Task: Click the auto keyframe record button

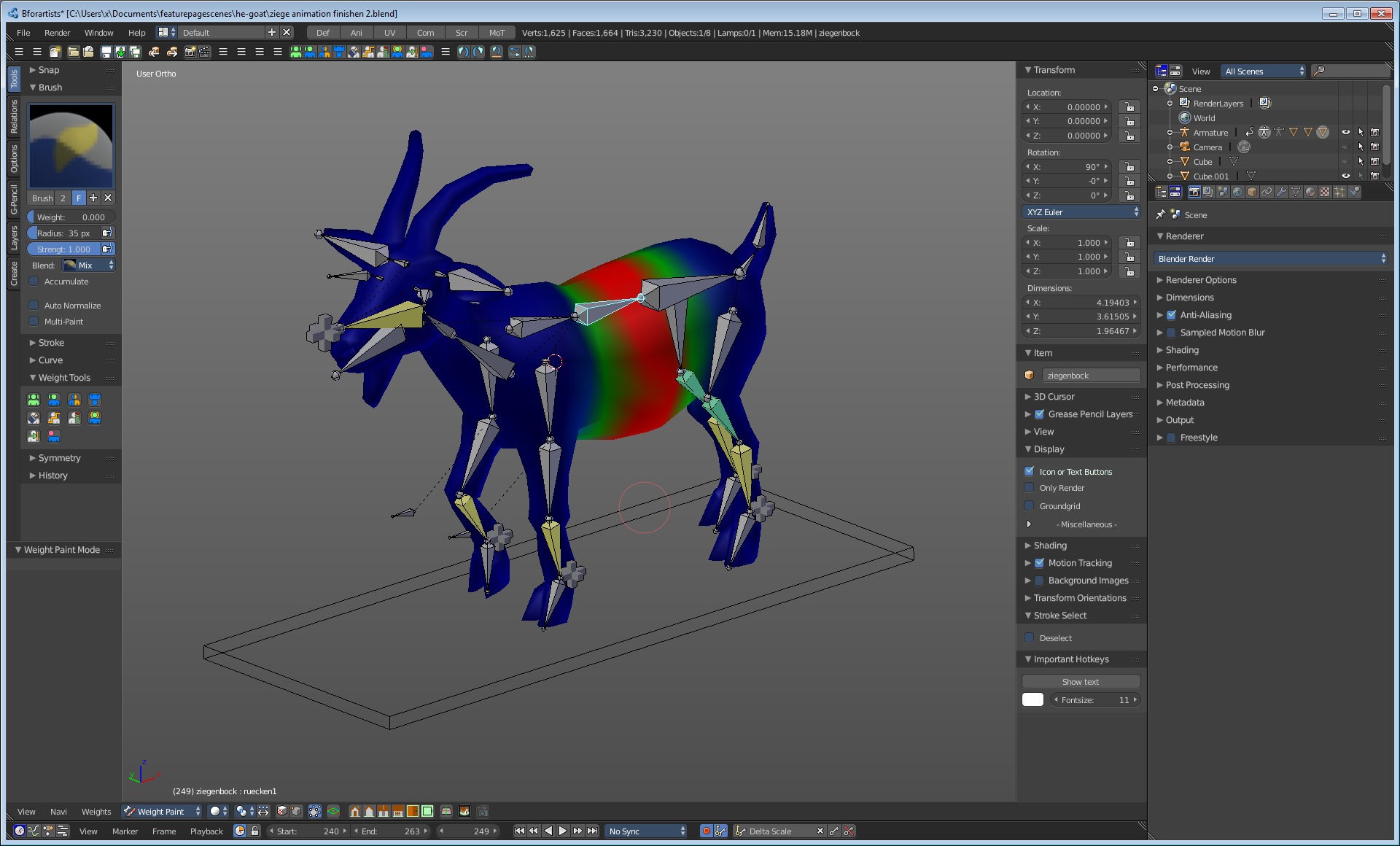Action: point(706,831)
